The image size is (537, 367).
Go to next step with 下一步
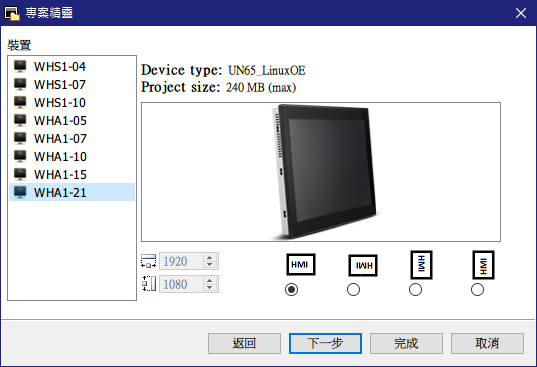click(x=325, y=343)
